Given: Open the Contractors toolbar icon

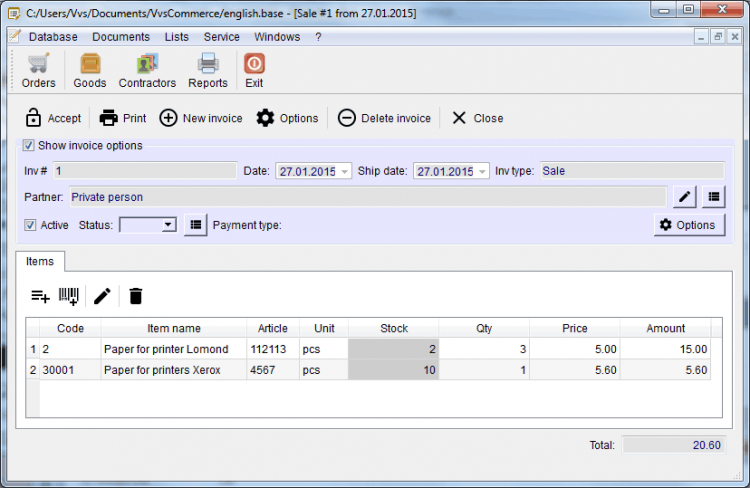Looking at the screenshot, I should (147, 64).
